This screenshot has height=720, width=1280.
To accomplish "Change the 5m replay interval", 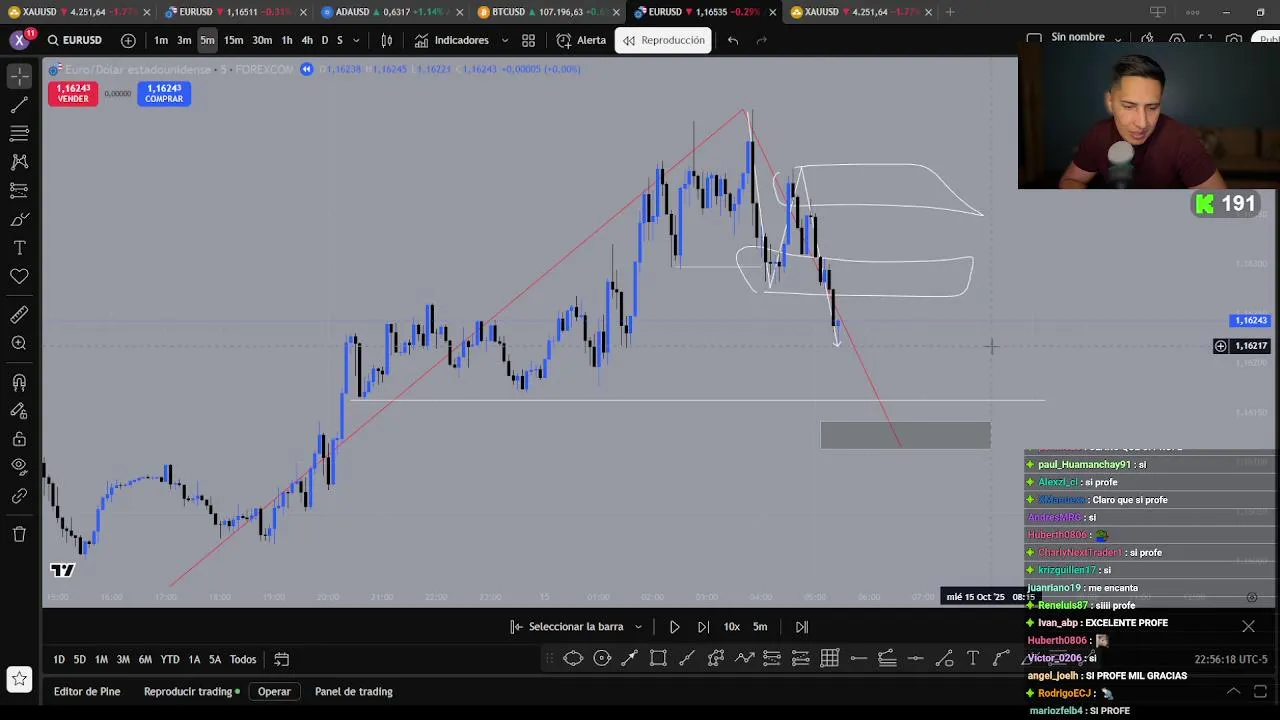I will point(760,627).
